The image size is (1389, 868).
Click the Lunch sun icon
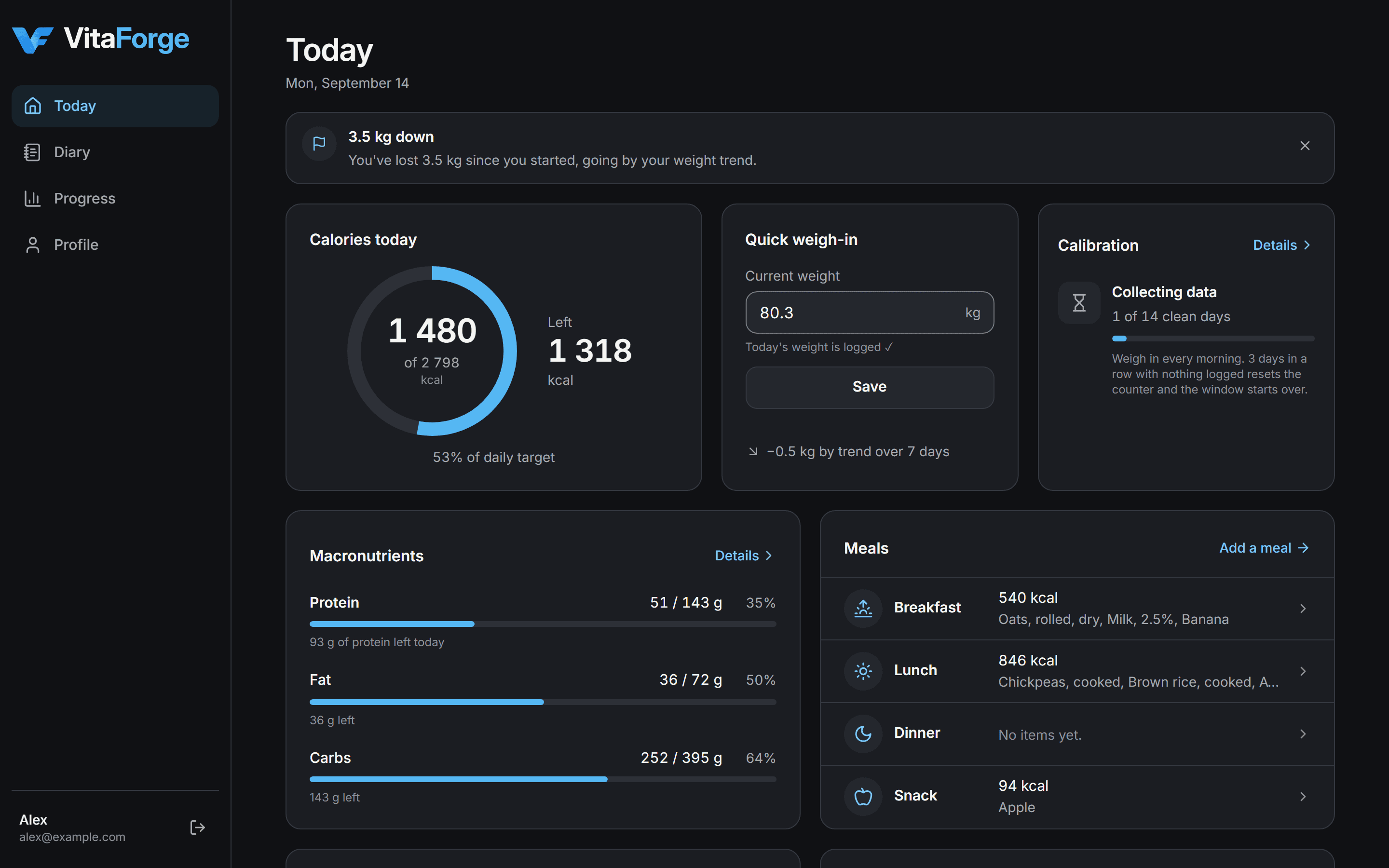[863, 670]
